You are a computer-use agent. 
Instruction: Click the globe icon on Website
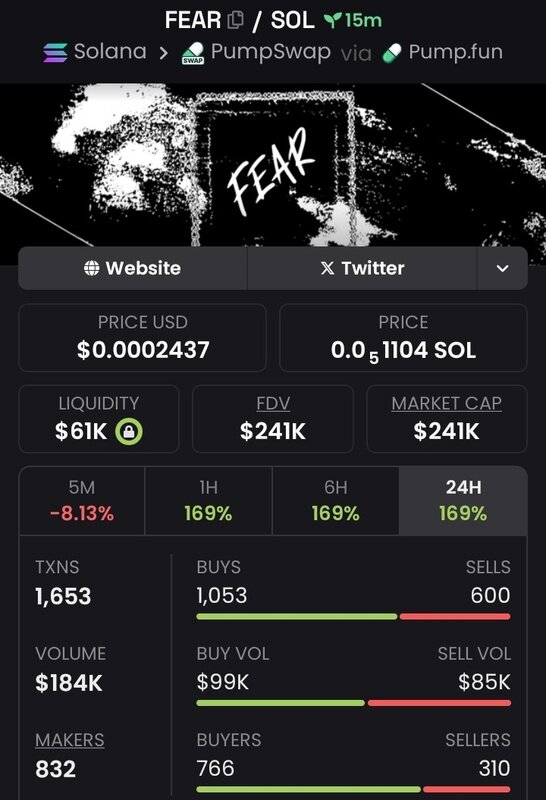click(91, 268)
